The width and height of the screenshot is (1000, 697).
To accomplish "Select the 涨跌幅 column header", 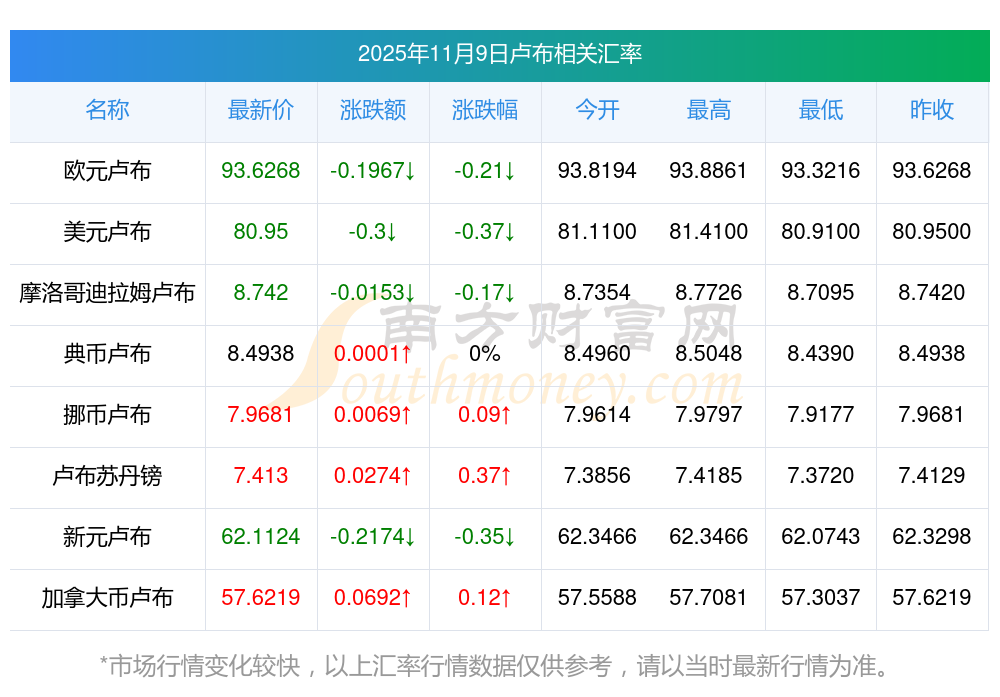I will pos(484,110).
